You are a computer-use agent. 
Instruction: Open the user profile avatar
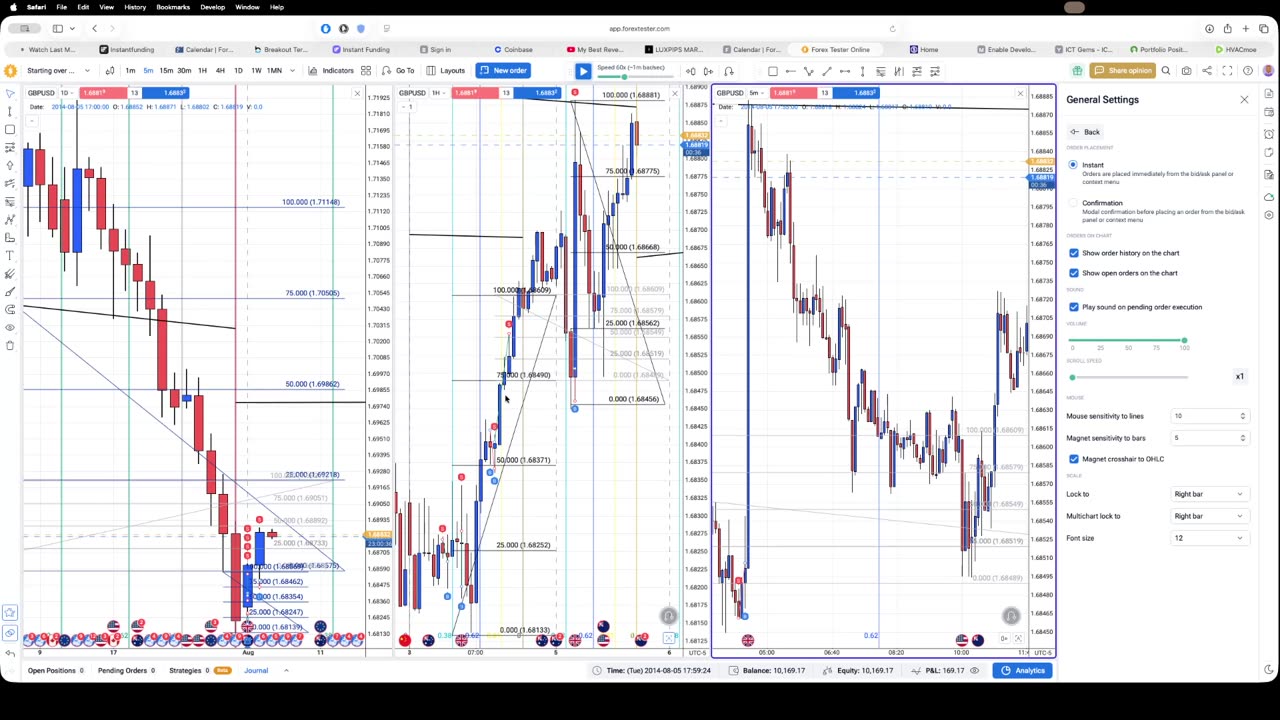pyautogui.click(x=1268, y=71)
